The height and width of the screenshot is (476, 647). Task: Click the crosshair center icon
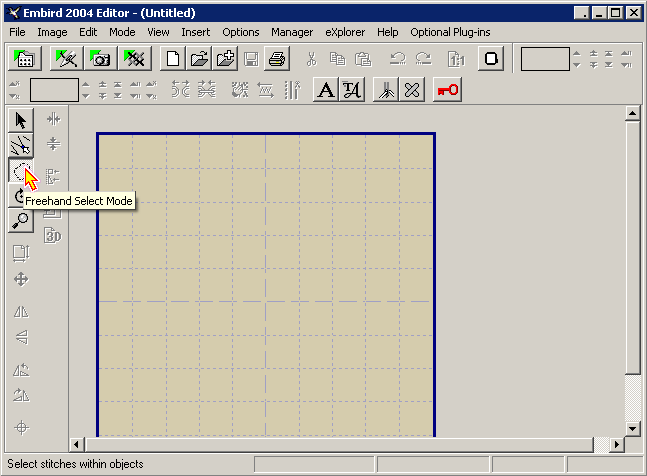(x=21, y=427)
